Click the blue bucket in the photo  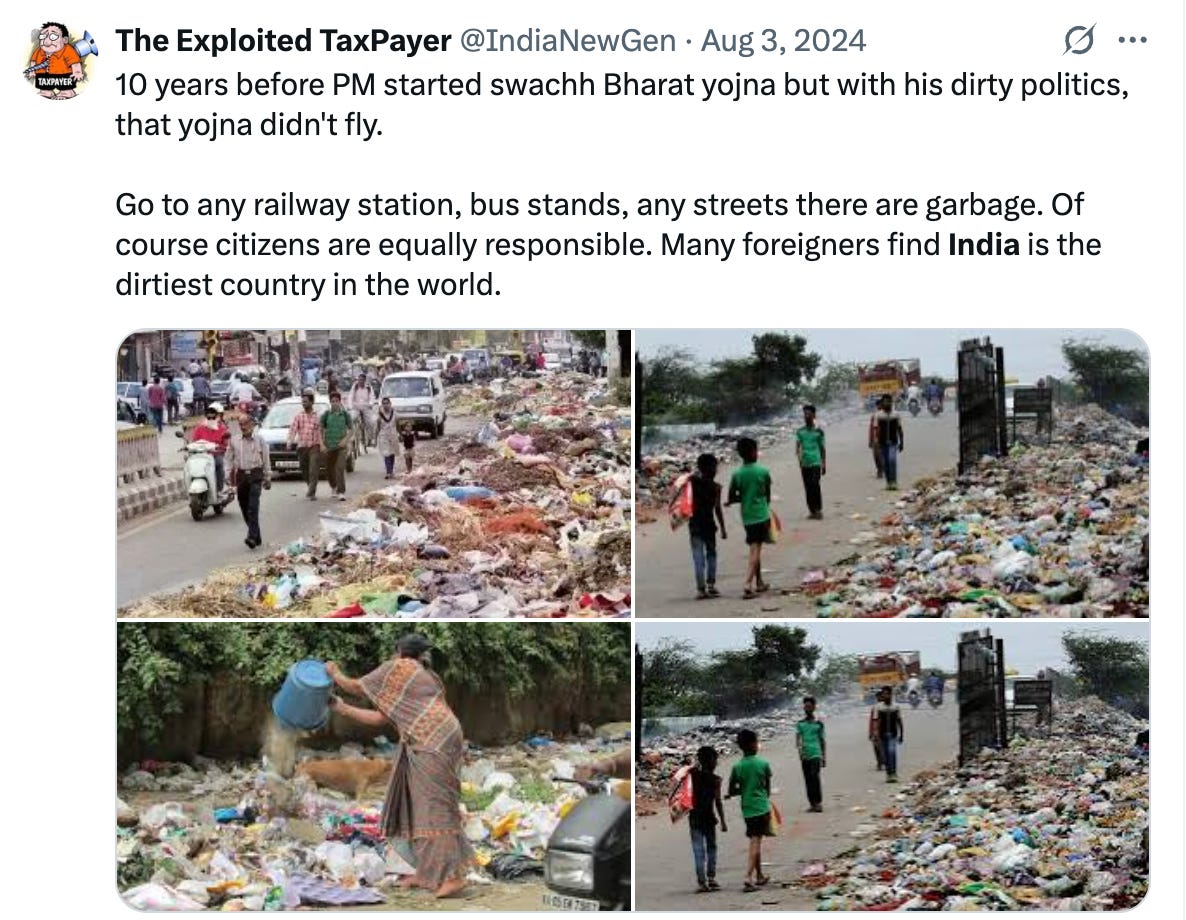point(302,695)
